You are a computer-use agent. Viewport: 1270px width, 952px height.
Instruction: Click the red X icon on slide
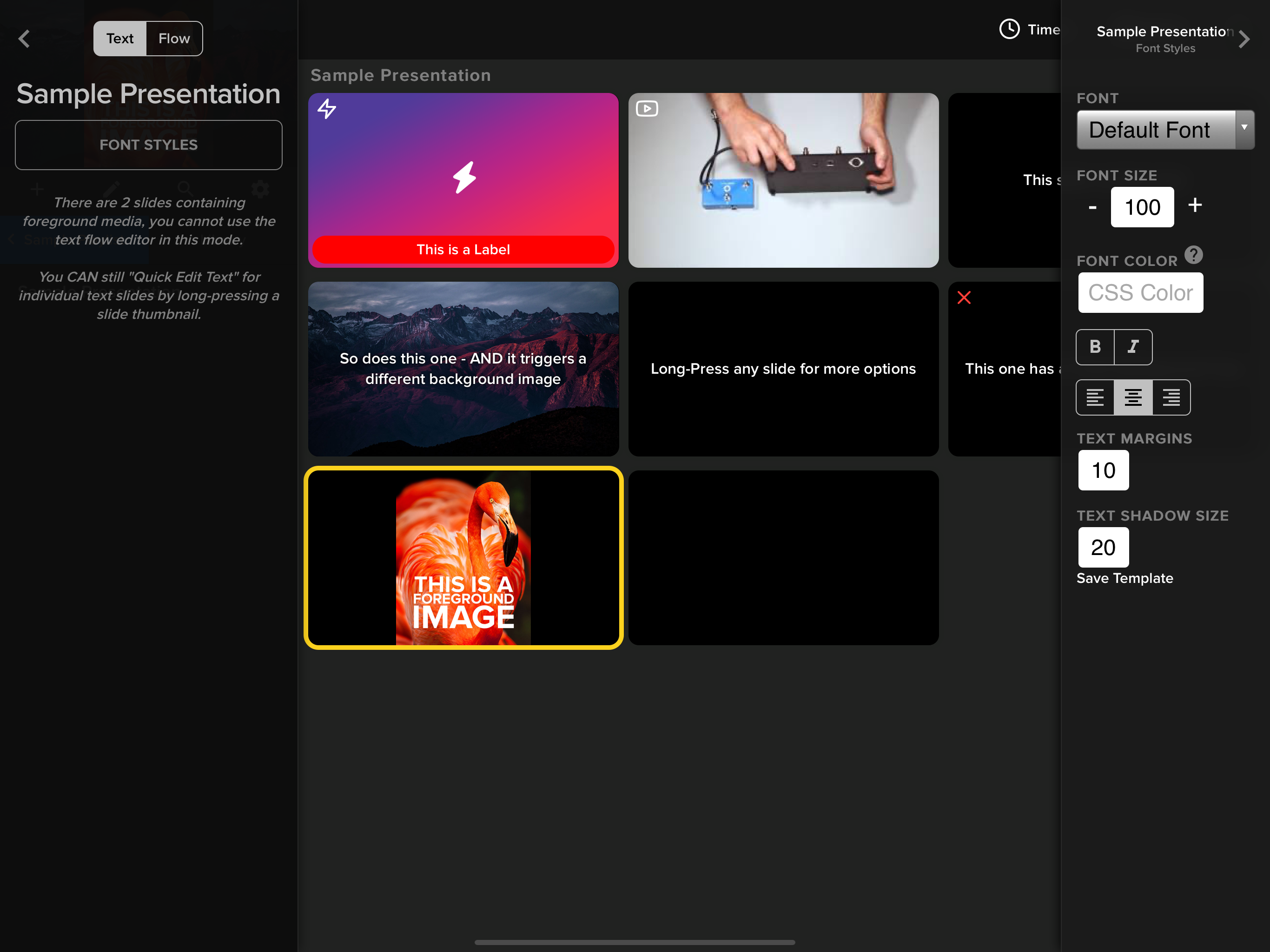pos(963,297)
